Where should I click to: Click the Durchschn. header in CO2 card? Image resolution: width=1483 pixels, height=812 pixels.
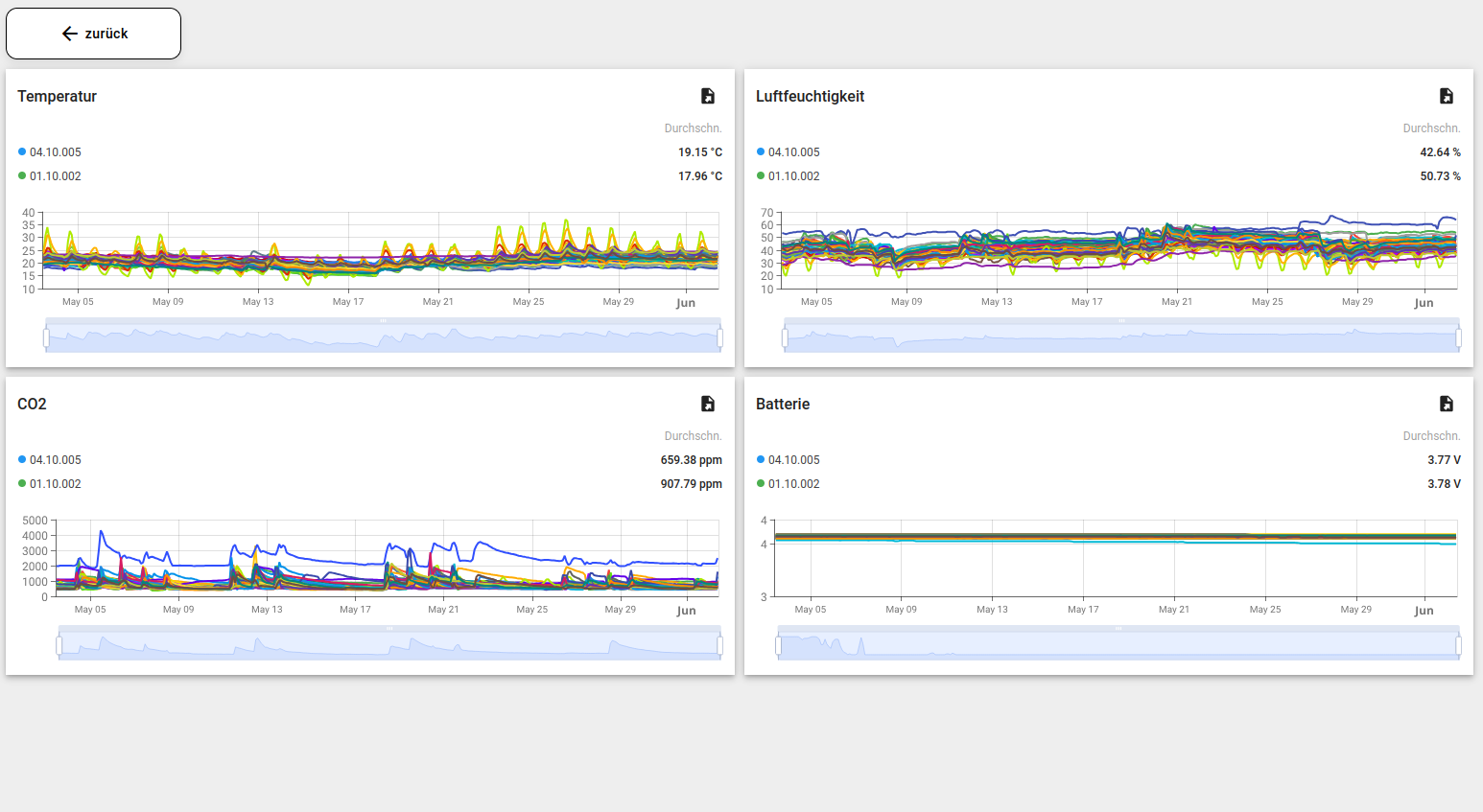tap(694, 436)
